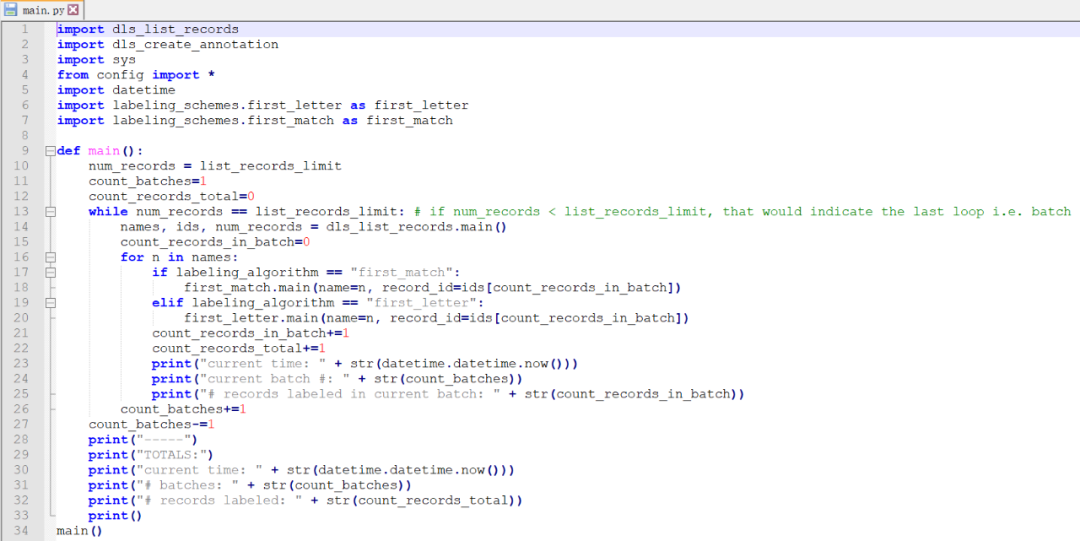Click line number 1 in the margin
Image resolution: width=1080 pixels, height=541 pixels.
coord(25,29)
